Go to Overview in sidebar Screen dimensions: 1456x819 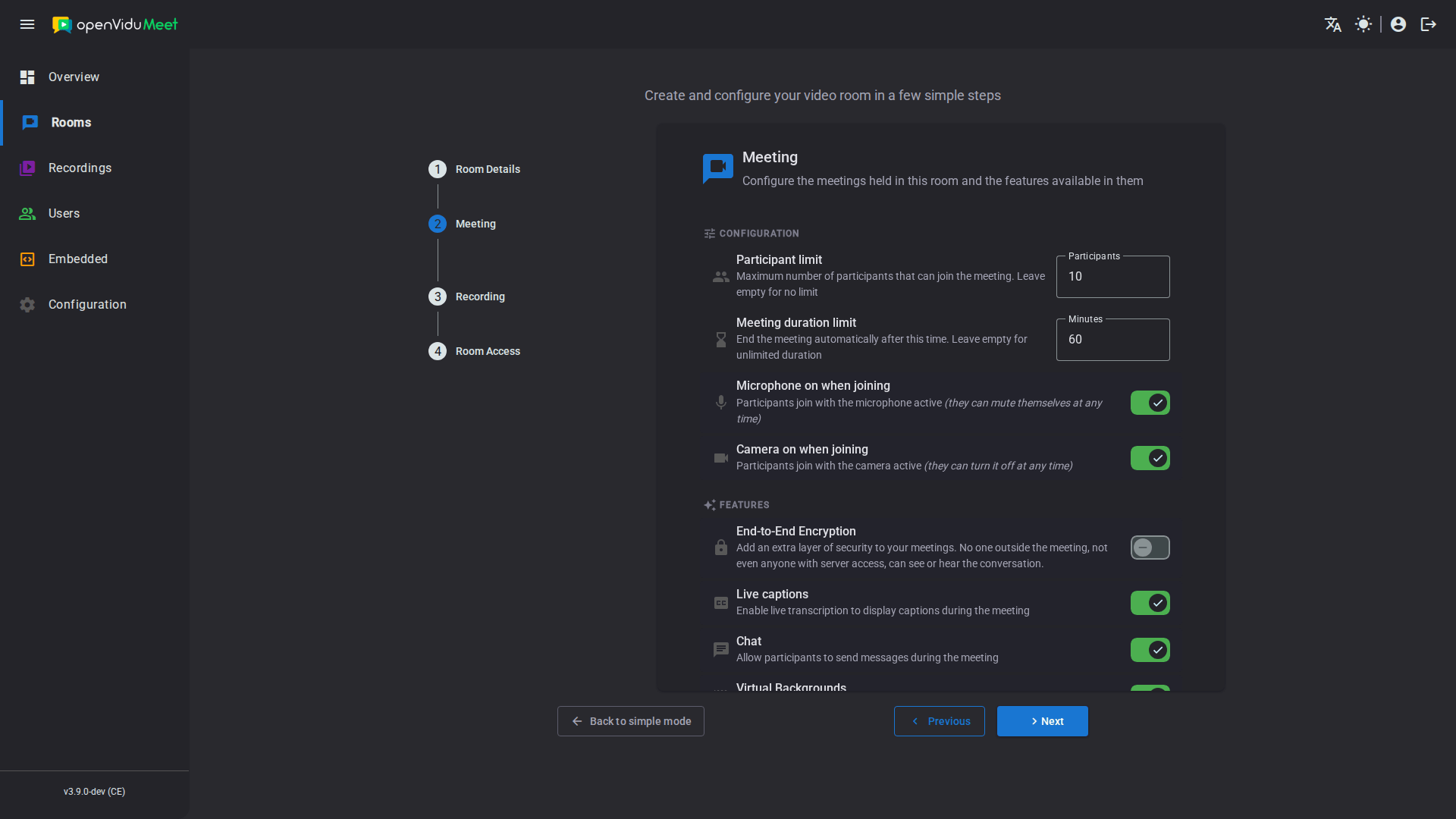(x=95, y=77)
